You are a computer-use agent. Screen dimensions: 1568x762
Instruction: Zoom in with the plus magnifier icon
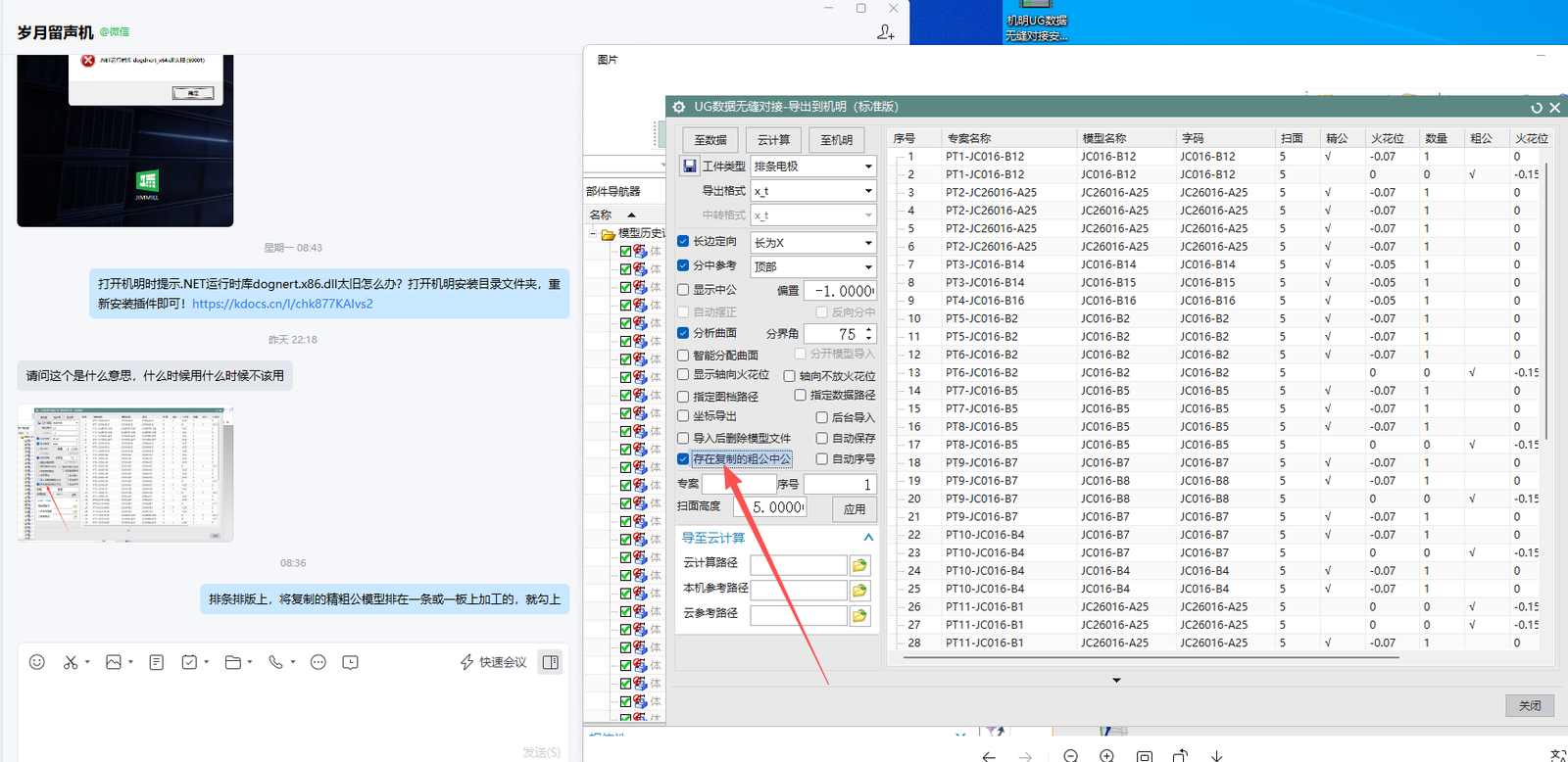coord(1106,756)
